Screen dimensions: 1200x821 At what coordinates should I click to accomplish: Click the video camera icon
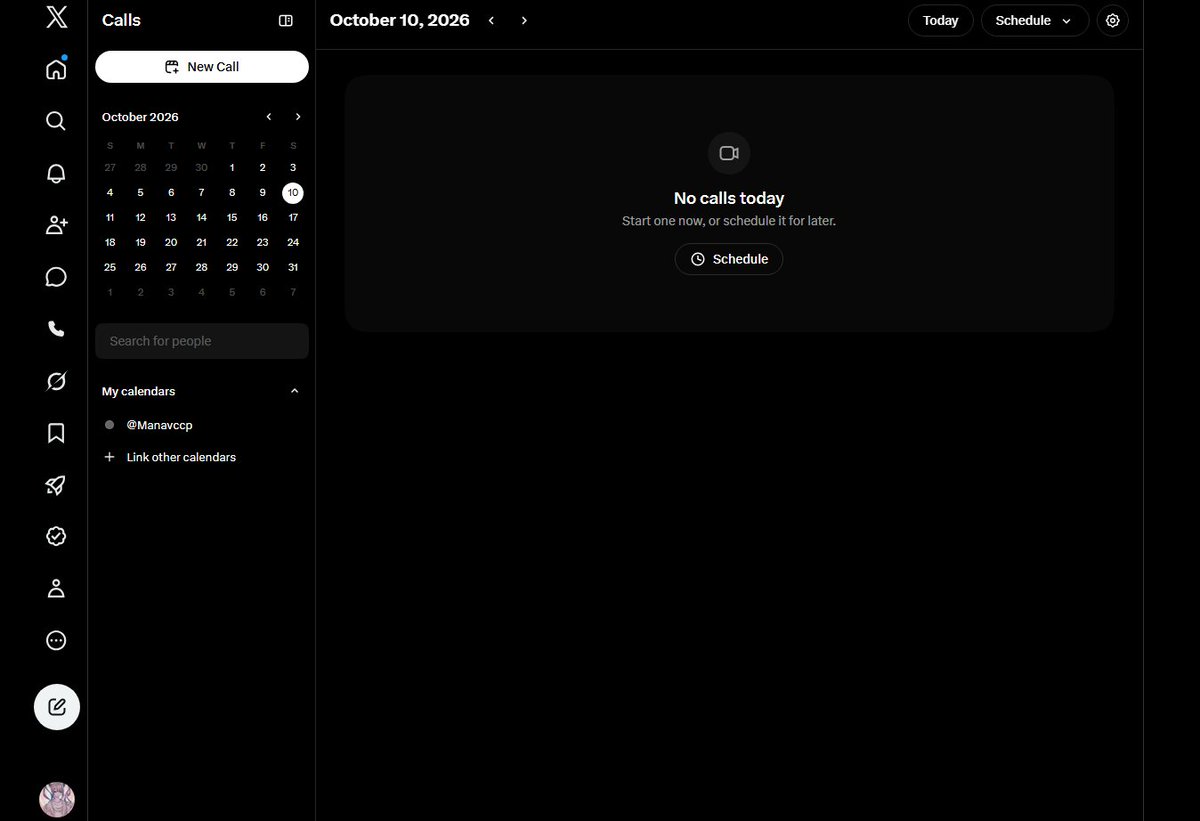(729, 153)
